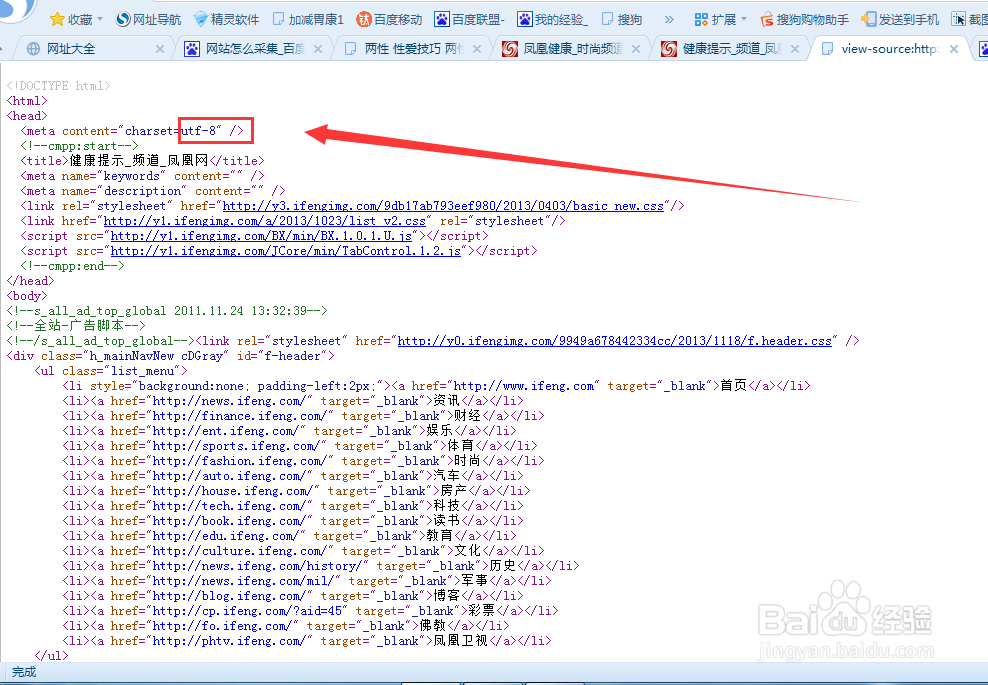Click the <!DOCTYPE html> line
The image size is (988, 685).
click(59, 86)
